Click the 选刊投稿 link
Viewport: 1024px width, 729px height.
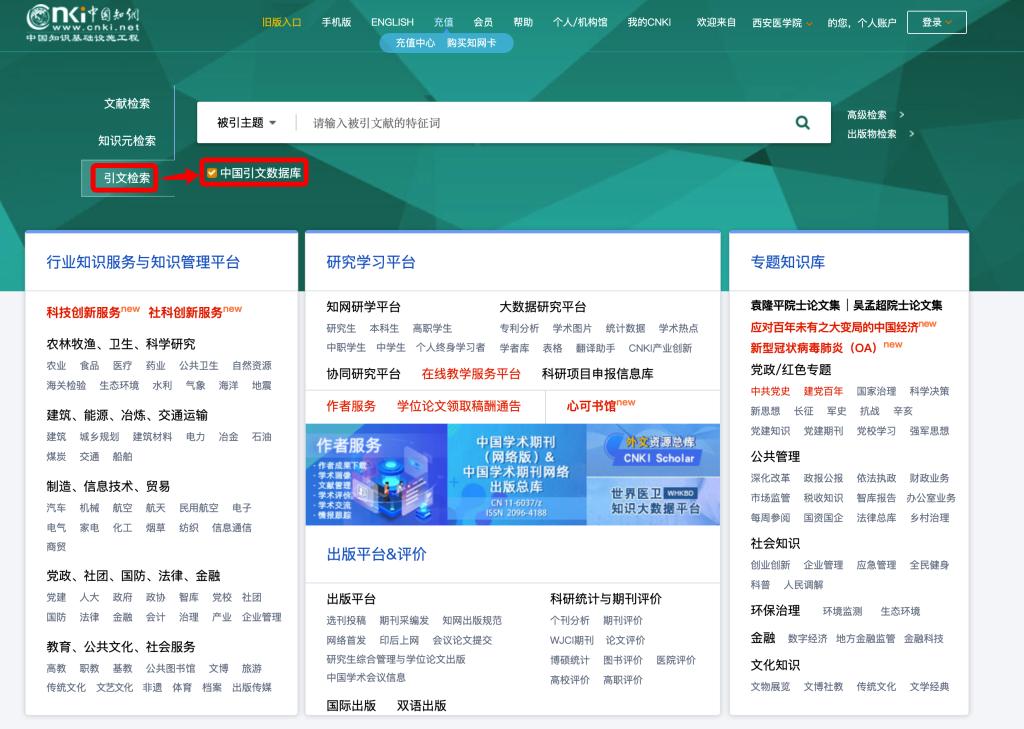point(346,621)
